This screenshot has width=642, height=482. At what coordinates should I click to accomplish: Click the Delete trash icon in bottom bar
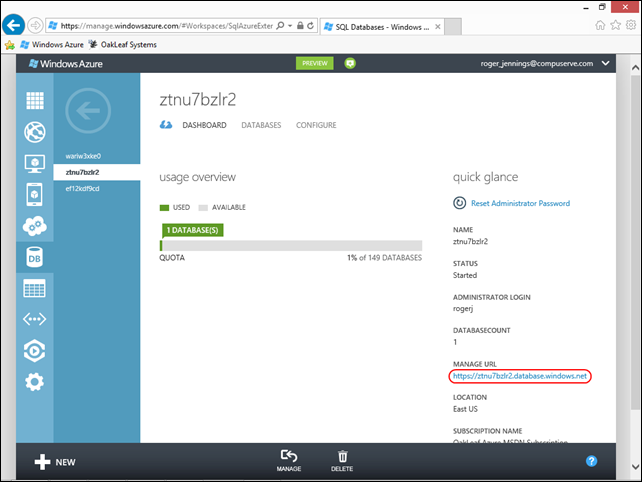(342, 461)
